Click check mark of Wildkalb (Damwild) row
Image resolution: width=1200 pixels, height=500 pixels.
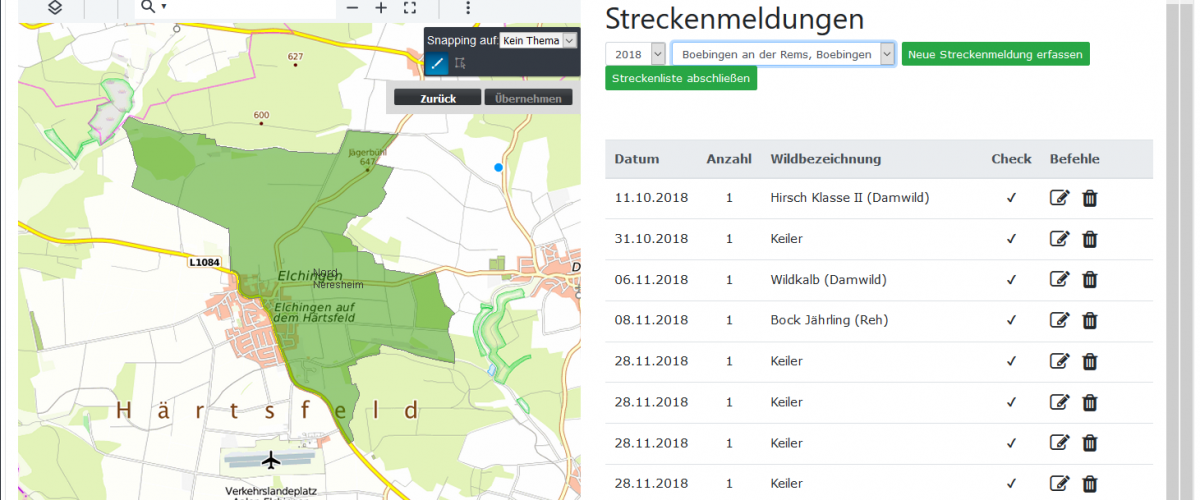1011,280
